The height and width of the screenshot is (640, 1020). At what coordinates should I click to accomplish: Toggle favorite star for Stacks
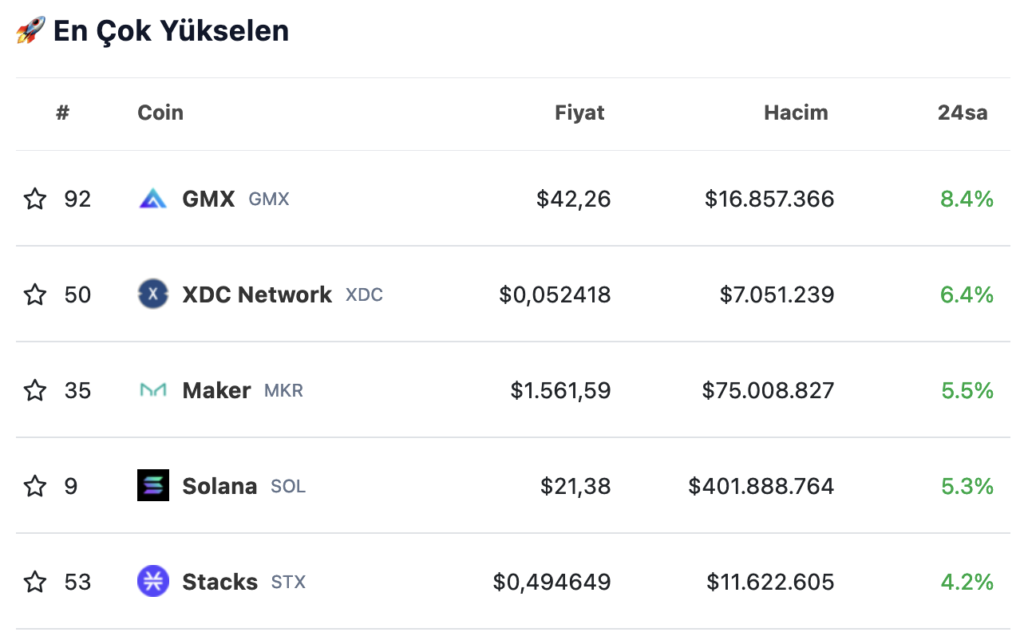[35, 581]
